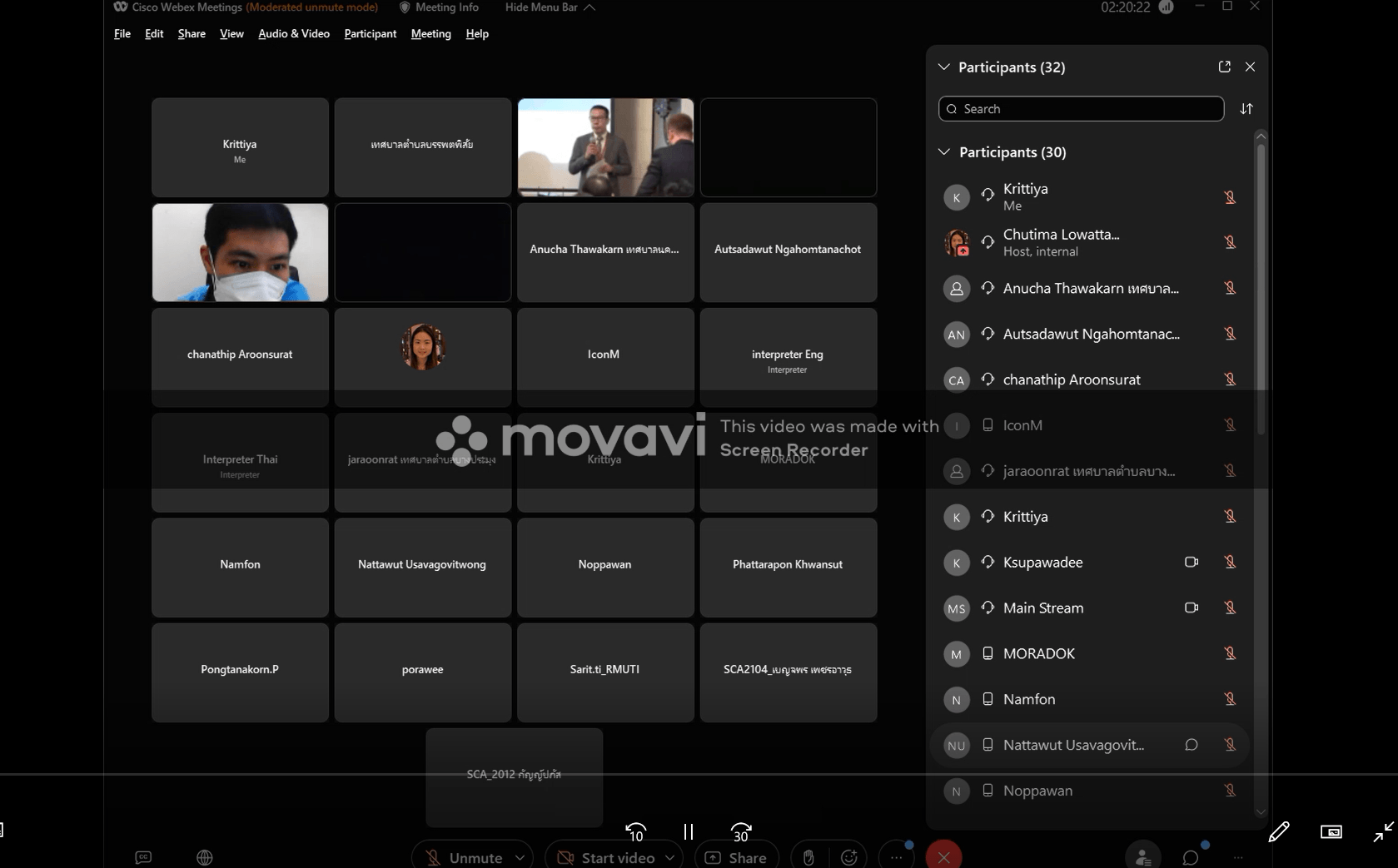Click the Share button

(x=736, y=857)
